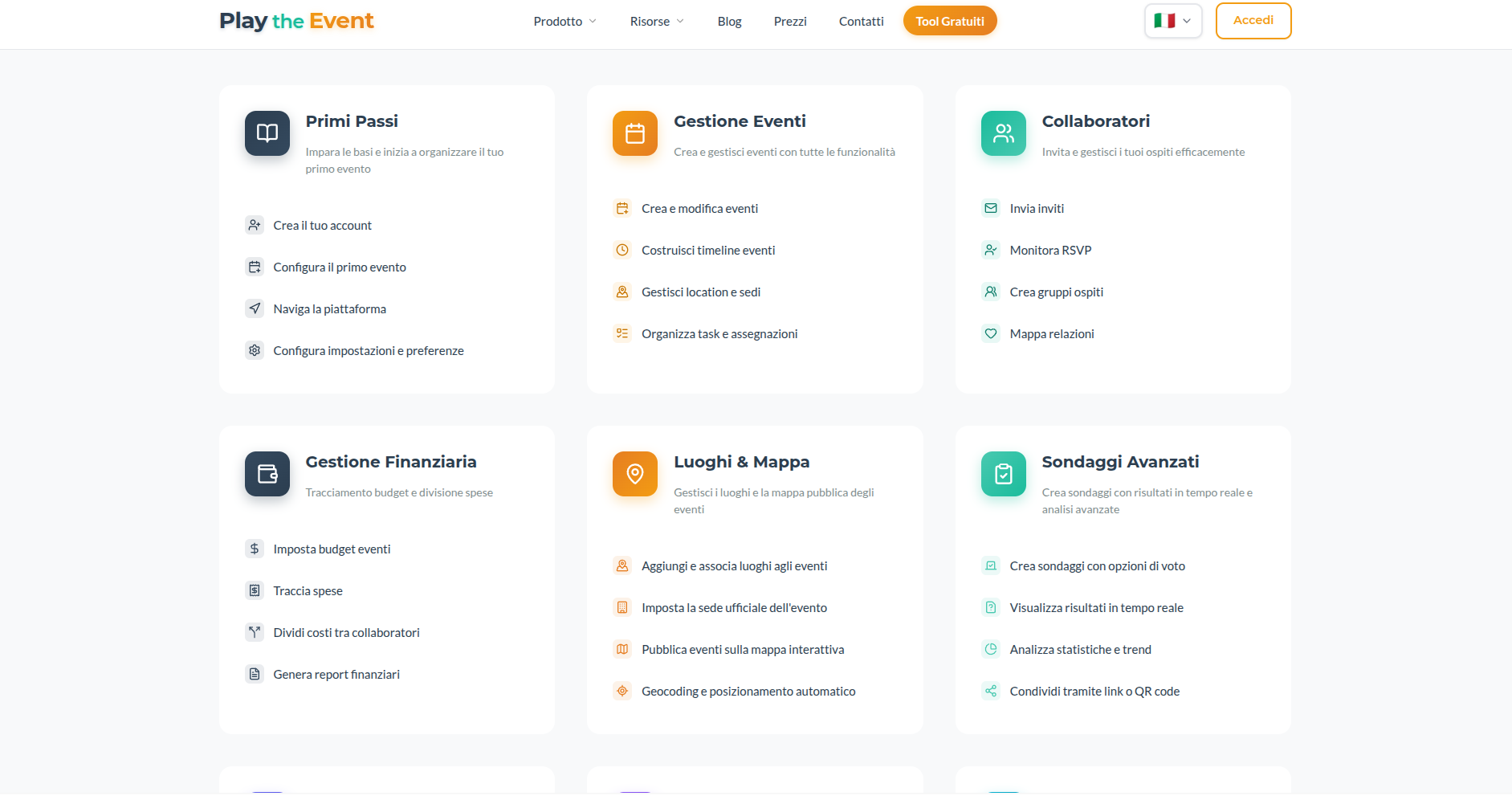This screenshot has height=796, width=1512.
Task: Open Crea sondaggi con opzioni di voto
Action: coord(1098,566)
